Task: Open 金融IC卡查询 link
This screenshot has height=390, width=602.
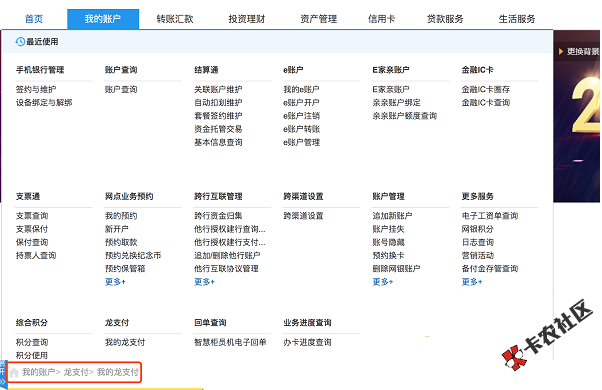Action: tap(486, 102)
